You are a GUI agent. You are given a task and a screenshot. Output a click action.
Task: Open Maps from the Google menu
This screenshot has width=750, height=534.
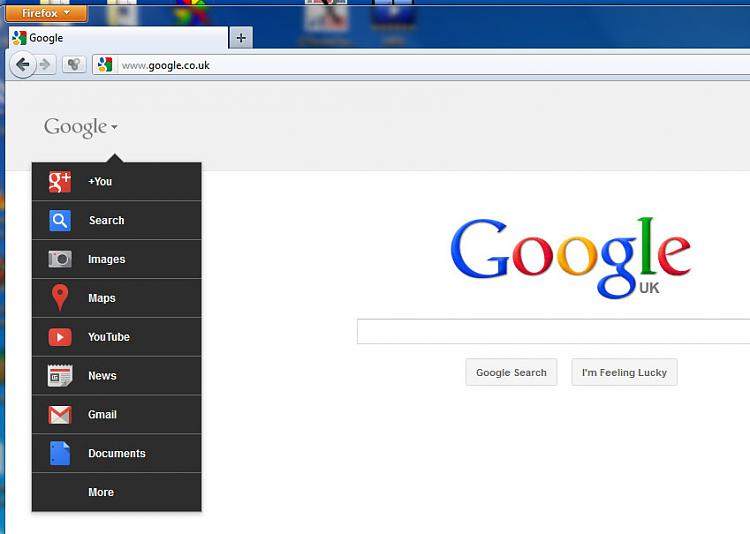(x=117, y=298)
